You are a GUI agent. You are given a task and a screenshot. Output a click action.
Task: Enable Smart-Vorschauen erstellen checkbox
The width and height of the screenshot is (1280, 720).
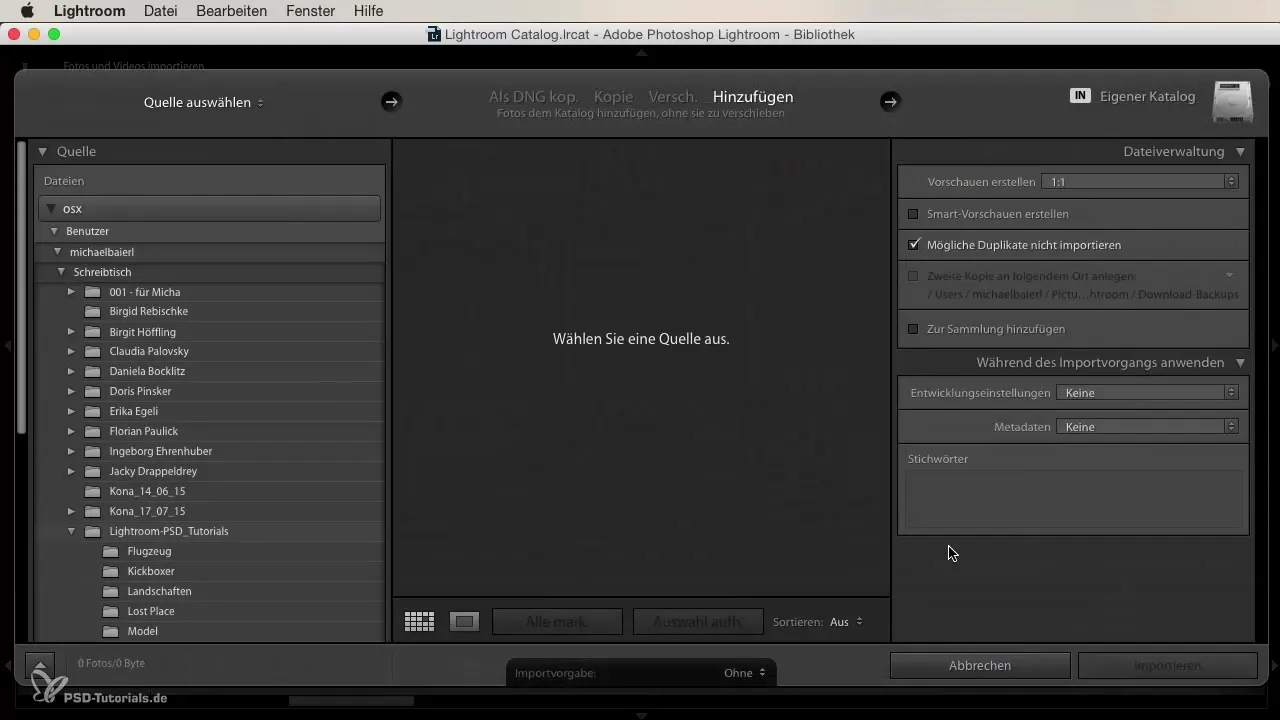(x=913, y=214)
